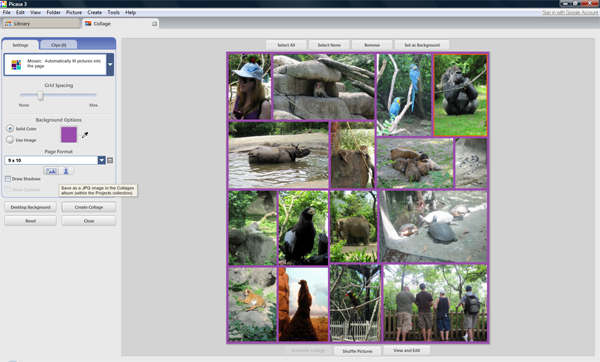Open custom page format settings icon
The height and width of the screenshot is (362, 600).
tap(110, 160)
